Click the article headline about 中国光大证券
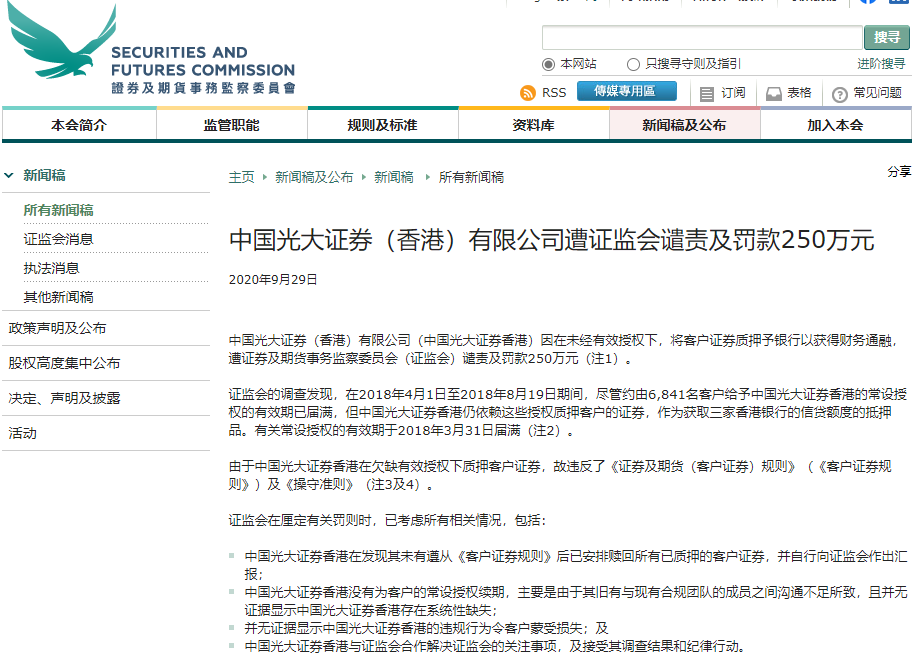 click(551, 240)
